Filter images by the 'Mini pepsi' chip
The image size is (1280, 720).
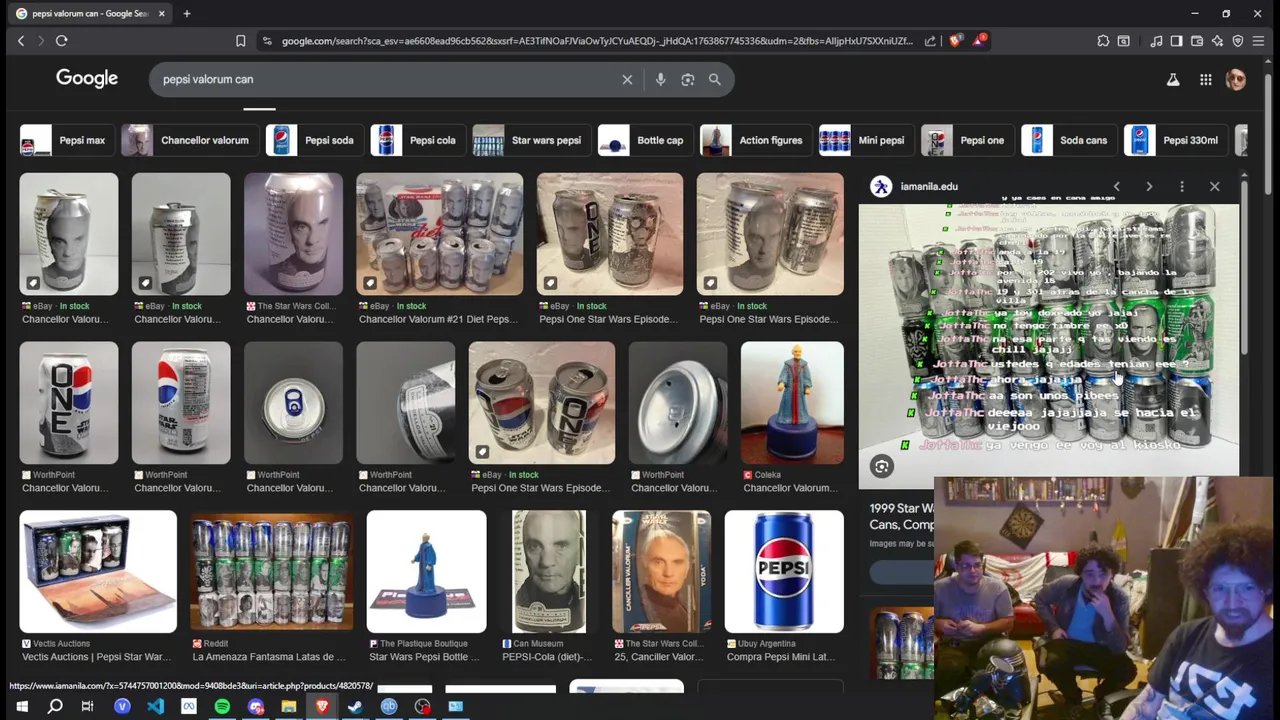866,140
